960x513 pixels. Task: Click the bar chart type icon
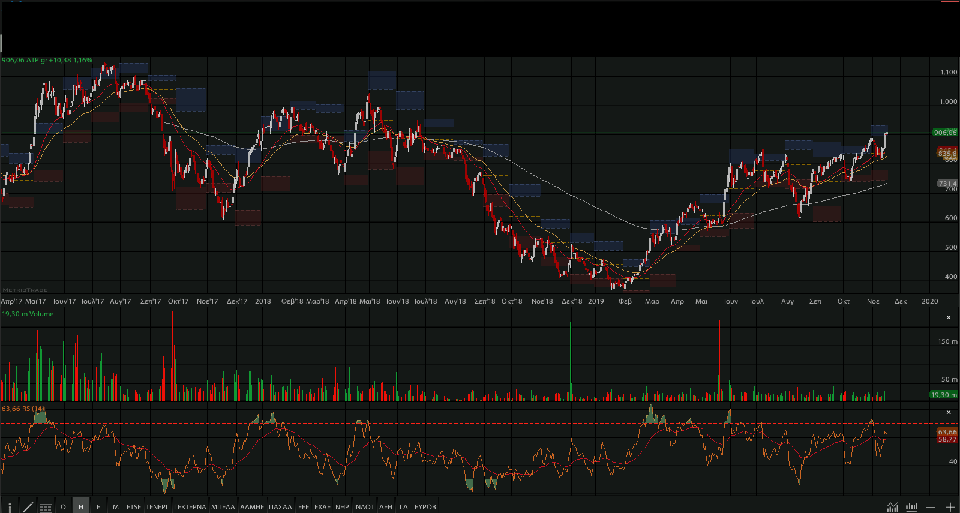click(x=913, y=507)
